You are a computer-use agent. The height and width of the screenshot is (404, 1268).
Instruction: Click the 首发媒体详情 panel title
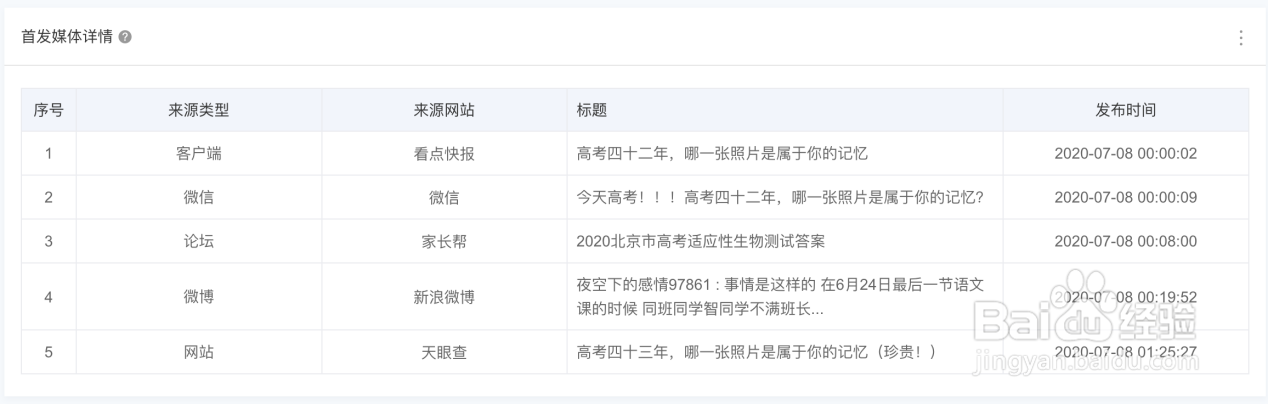pos(66,37)
